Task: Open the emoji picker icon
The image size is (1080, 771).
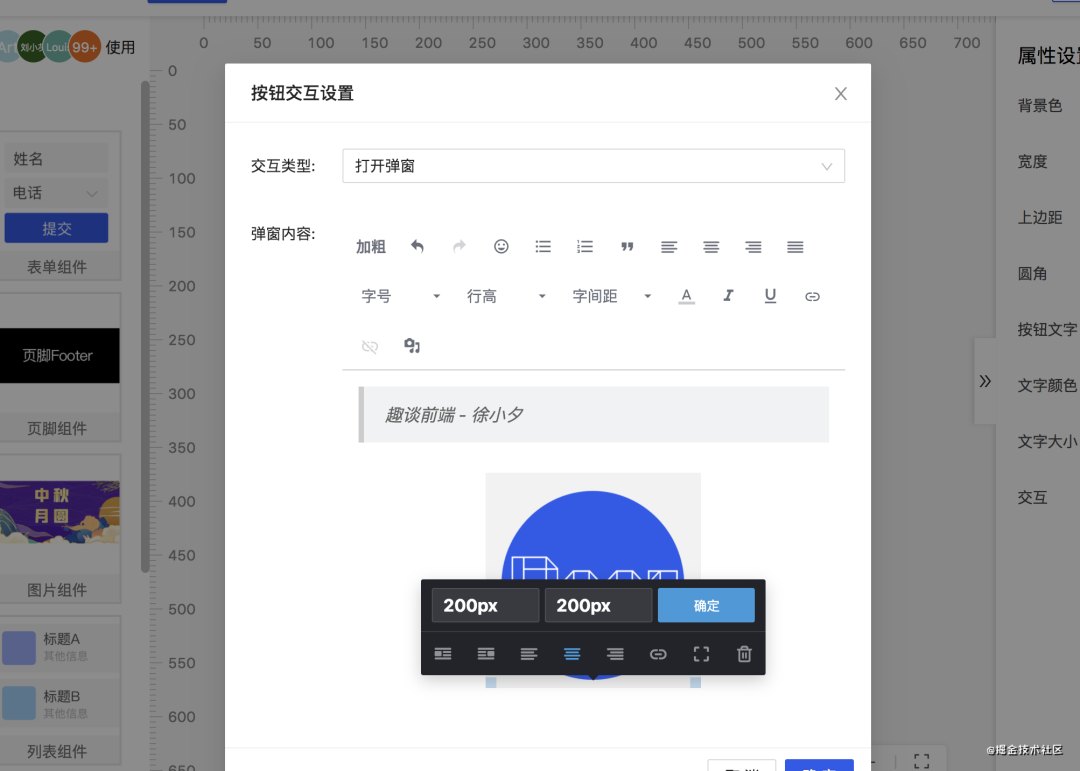Action: click(x=501, y=247)
